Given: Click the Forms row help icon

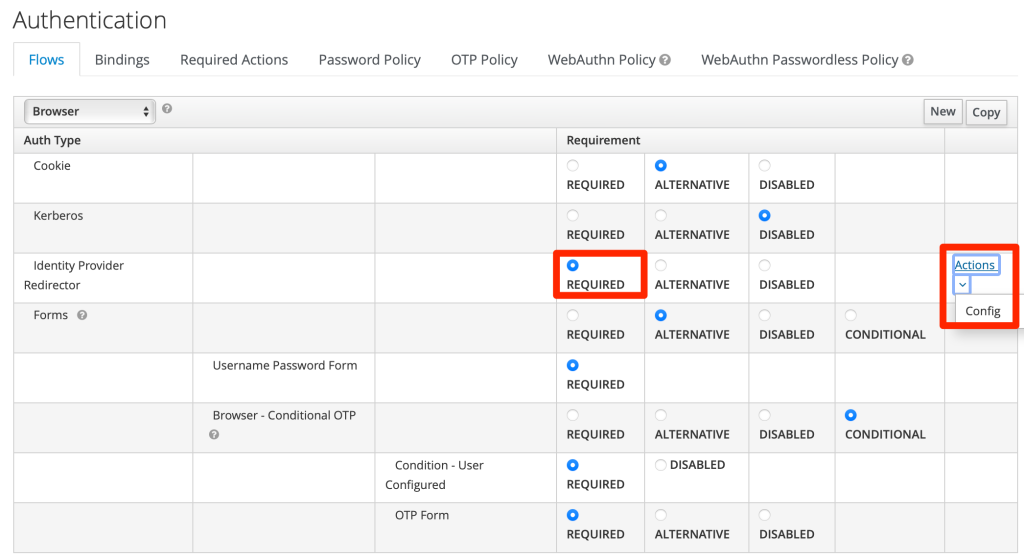Looking at the screenshot, I should point(82,315).
